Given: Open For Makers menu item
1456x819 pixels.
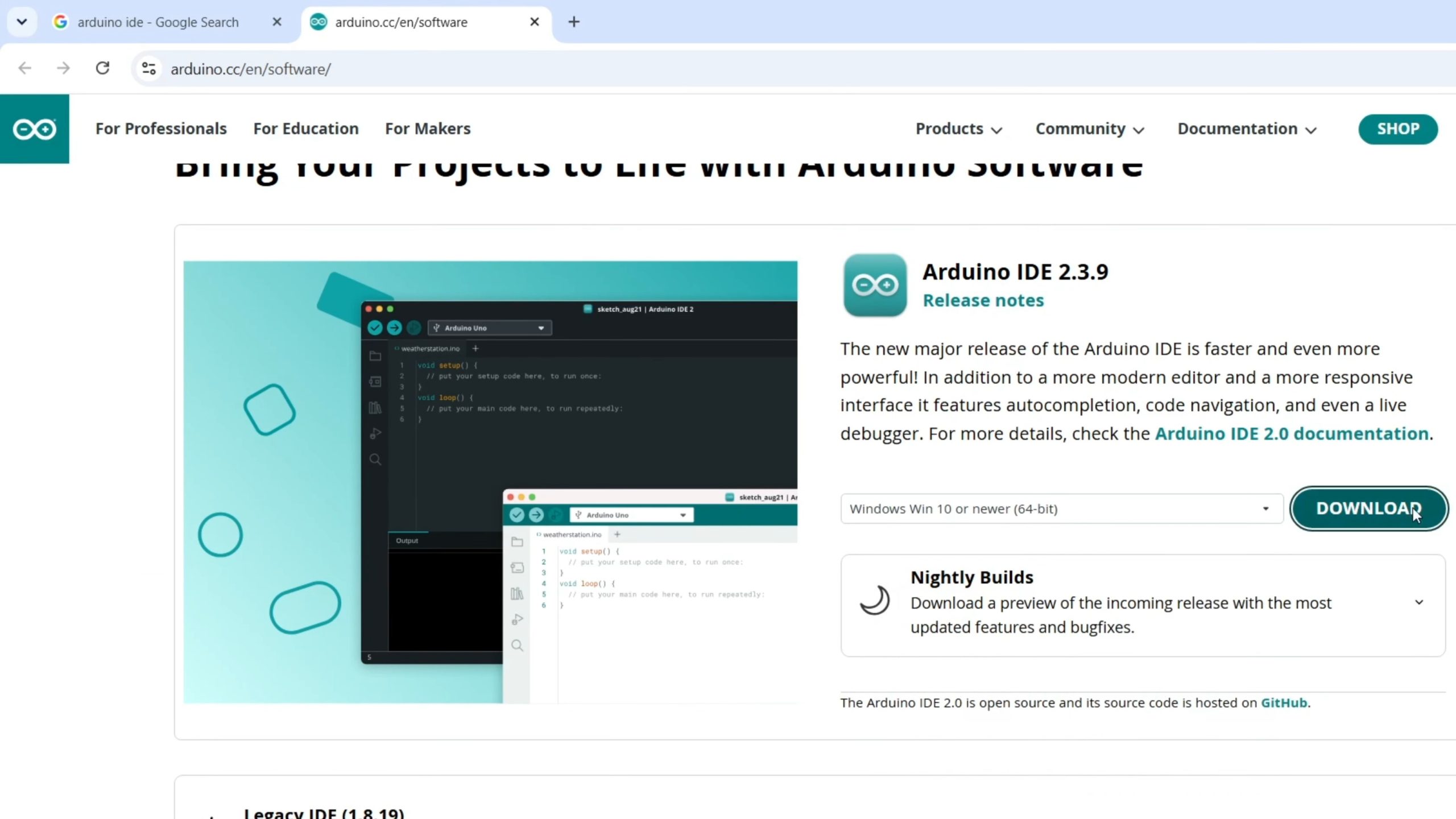Looking at the screenshot, I should point(428,129).
